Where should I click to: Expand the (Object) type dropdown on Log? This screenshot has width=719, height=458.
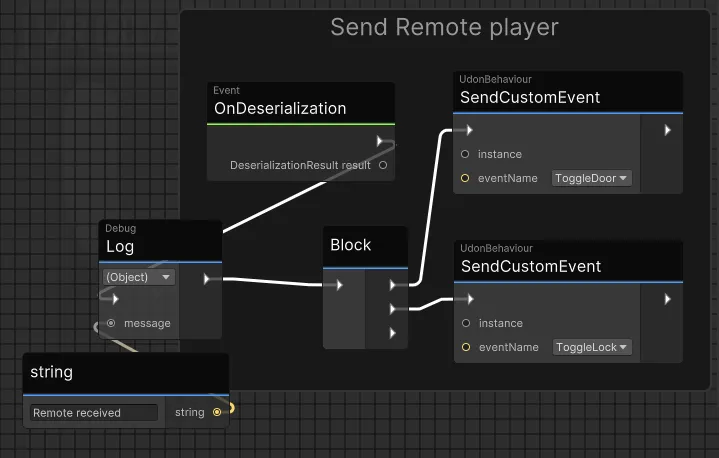[138, 277]
